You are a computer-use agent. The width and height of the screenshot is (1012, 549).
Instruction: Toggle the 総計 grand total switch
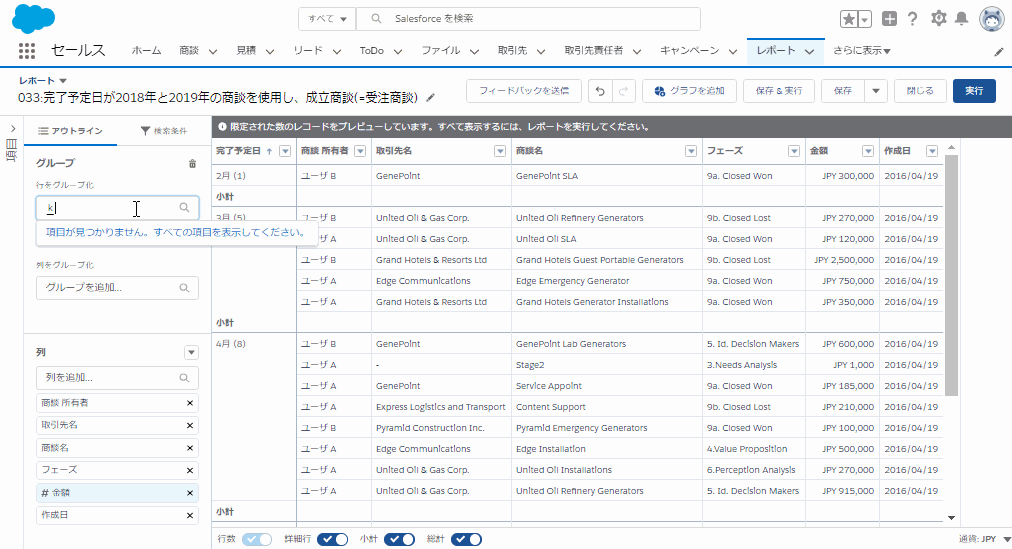click(x=467, y=539)
